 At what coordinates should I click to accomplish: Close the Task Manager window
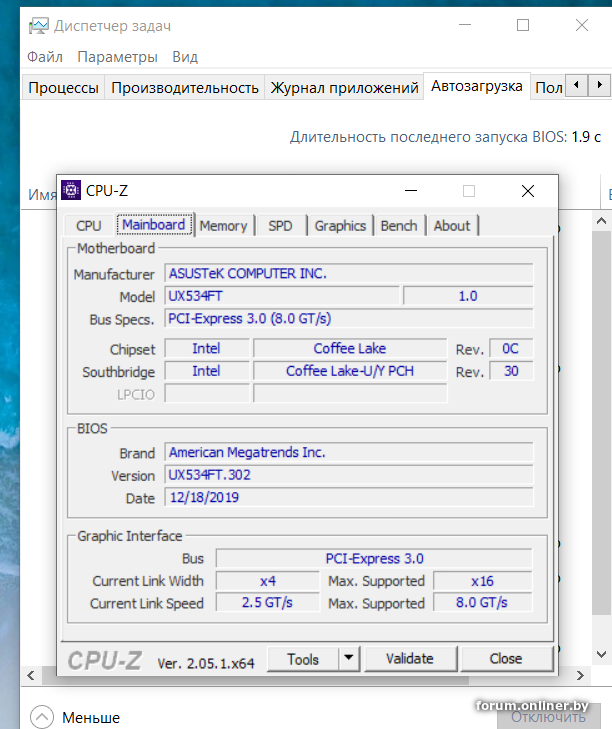(582, 25)
